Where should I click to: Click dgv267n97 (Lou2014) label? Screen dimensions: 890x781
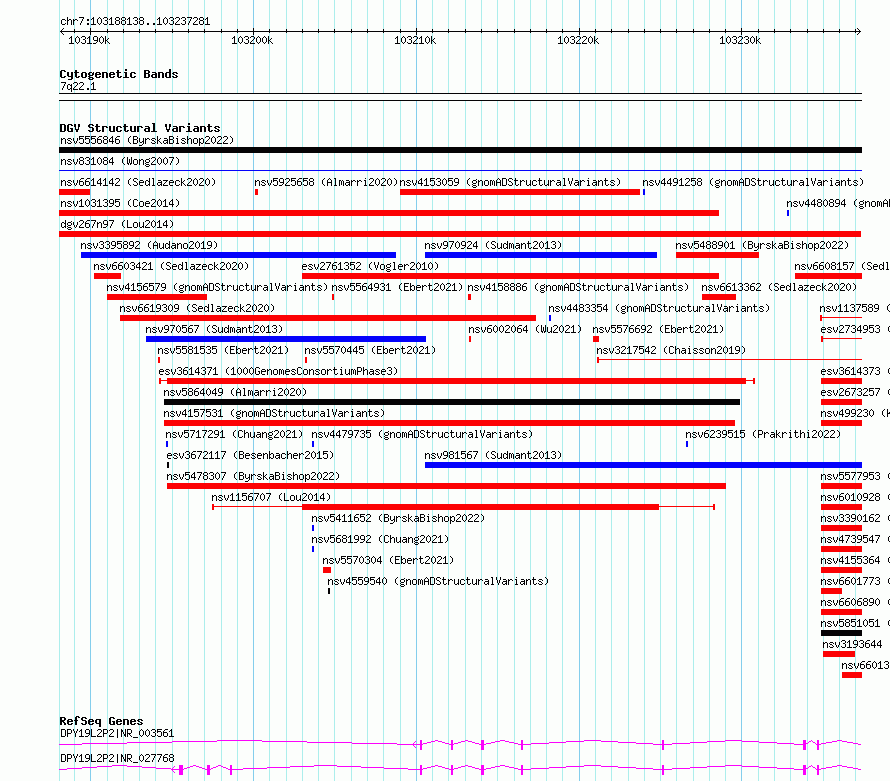pos(117,224)
